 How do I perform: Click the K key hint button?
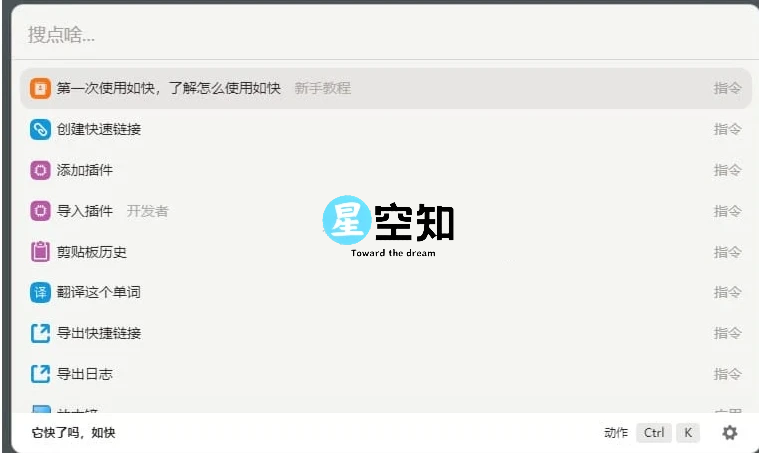pos(687,433)
